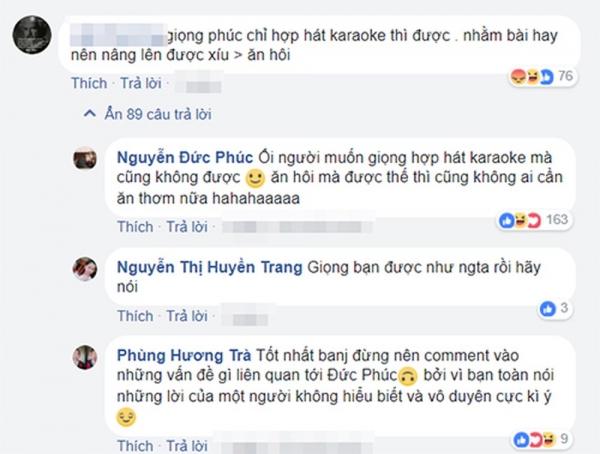Open Nguyễn Đức Phúc's profile avatar
This screenshot has height=454, width=600.
click(x=84, y=159)
